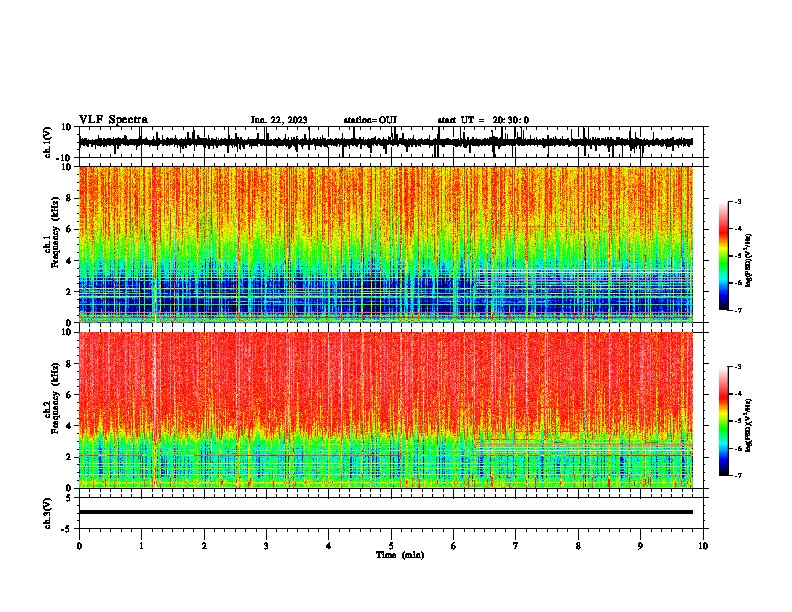Click the ch.2 spectrogram panel

coord(386,410)
